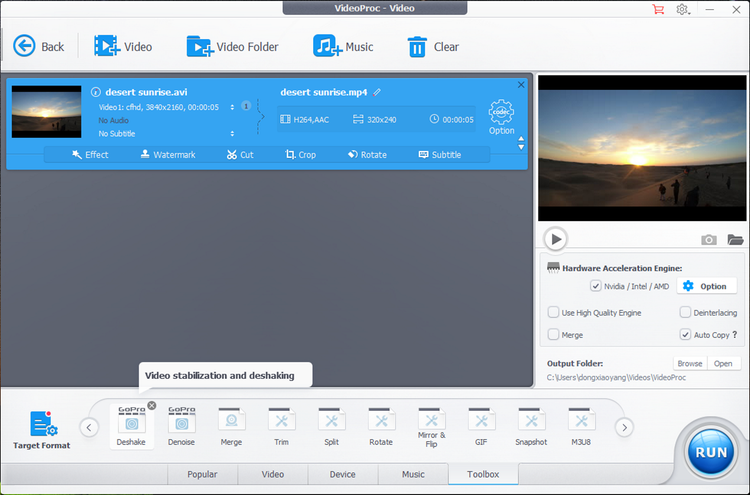Expand the subtitle track selector arrows
The height and width of the screenshot is (495, 750).
232,133
